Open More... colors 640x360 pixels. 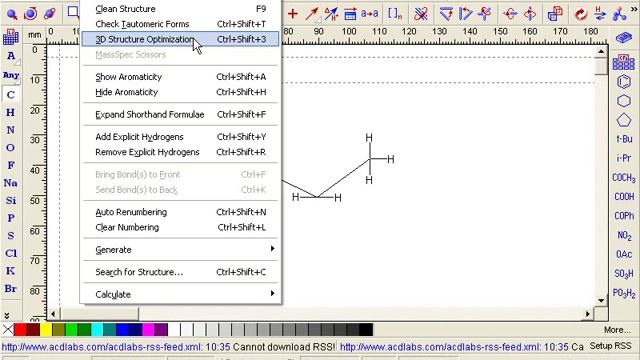coord(617,330)
